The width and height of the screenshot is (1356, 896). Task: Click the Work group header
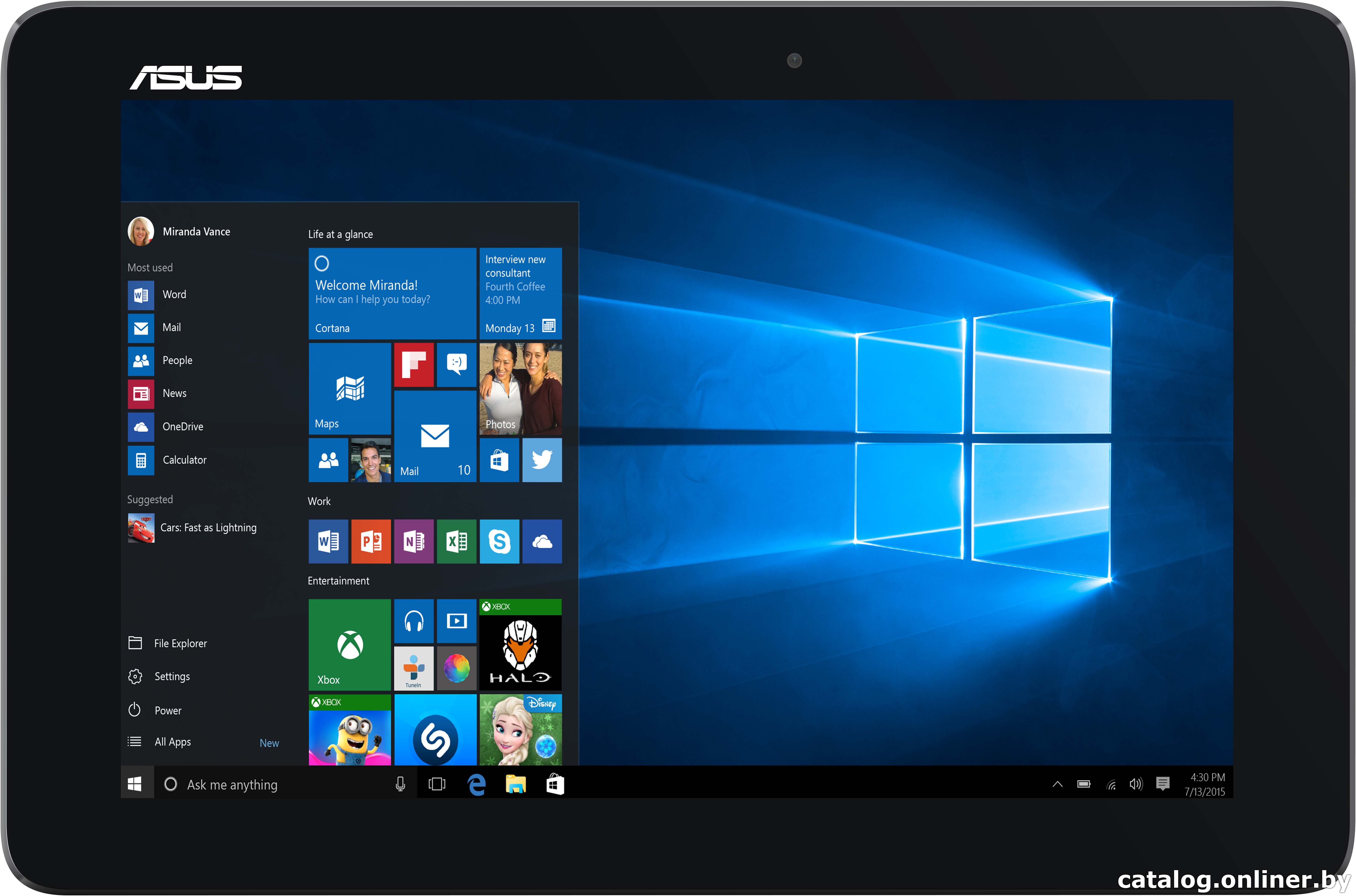coord(319,501)
